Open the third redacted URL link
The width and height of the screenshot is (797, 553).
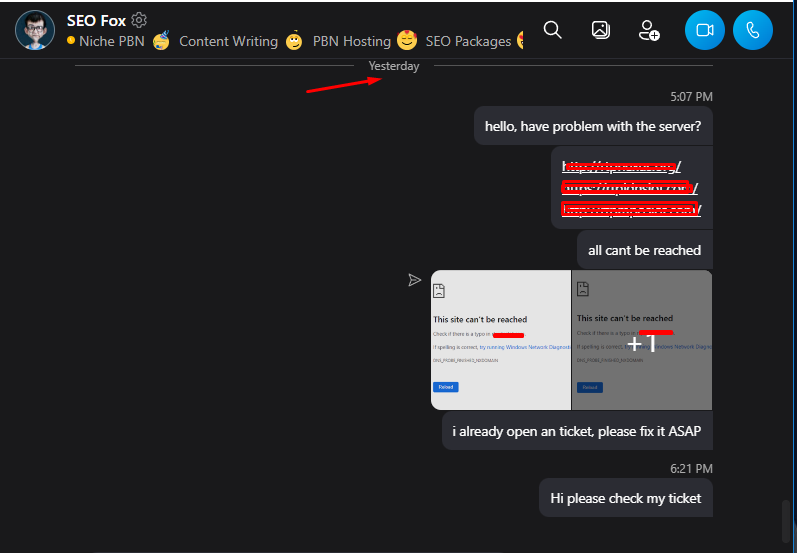[631, 209]
